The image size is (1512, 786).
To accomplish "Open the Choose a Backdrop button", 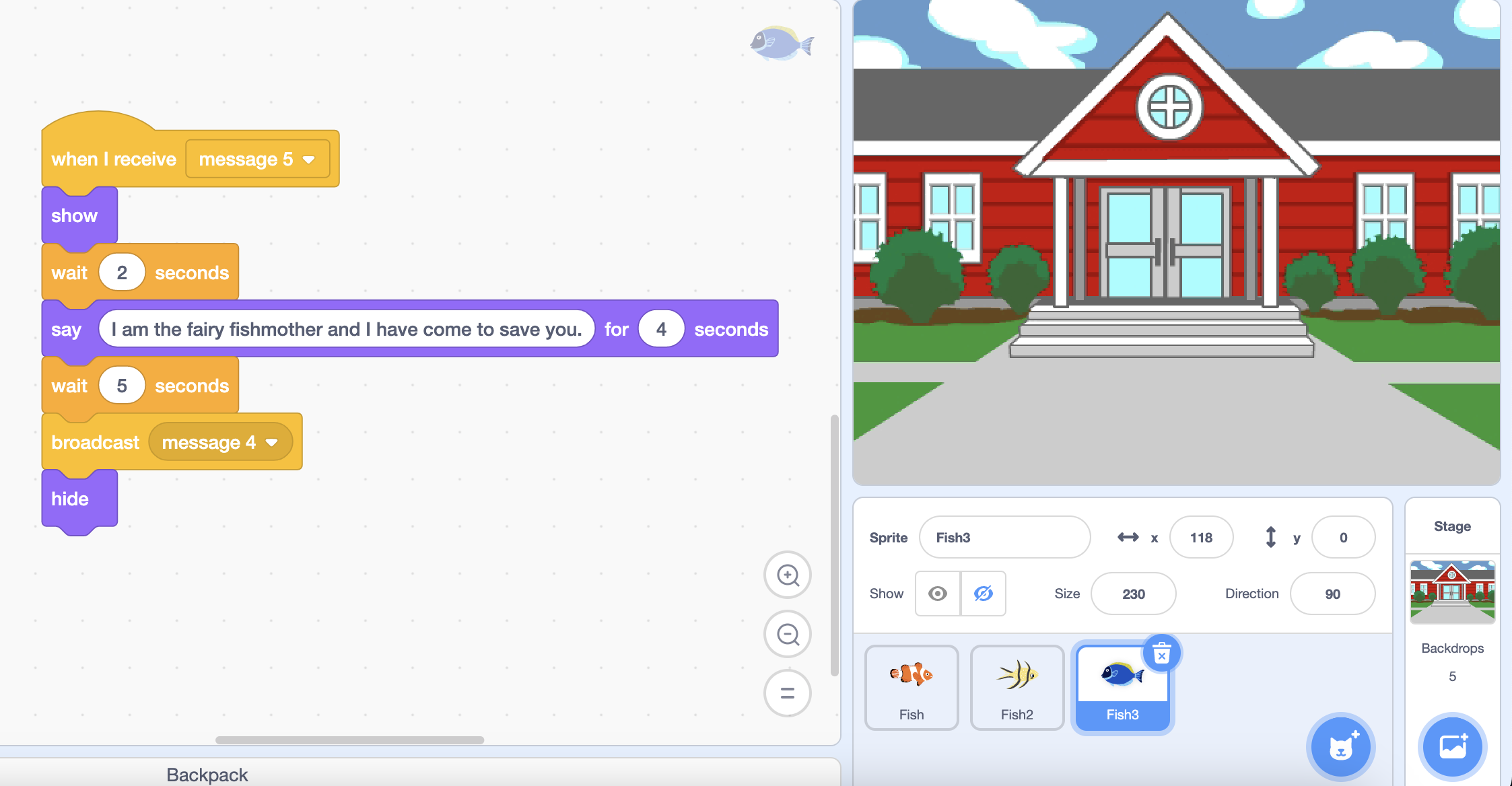I will click(1452, 747).
